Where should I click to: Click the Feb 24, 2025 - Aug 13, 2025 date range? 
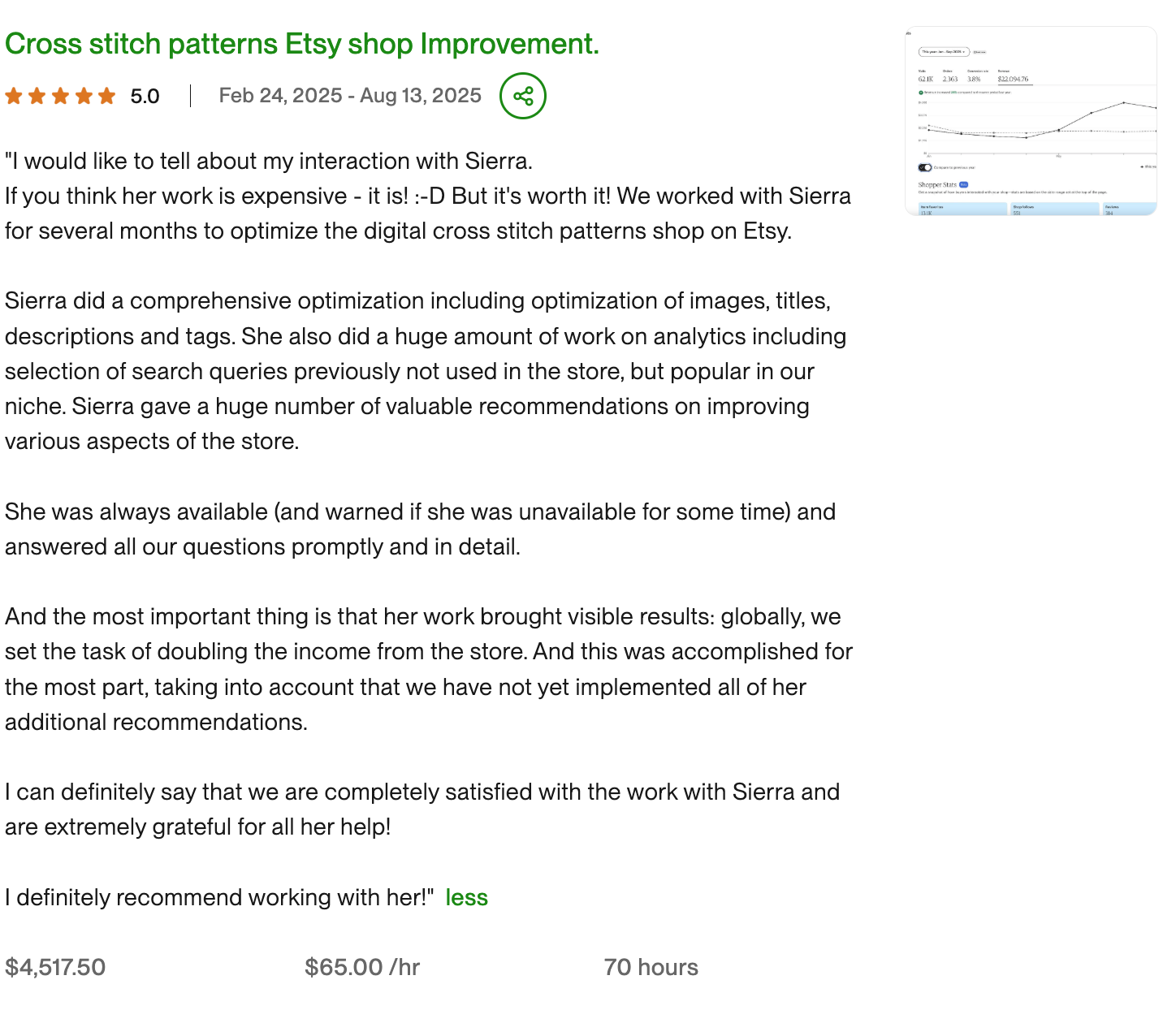pyautogui.click(x=350, y=96)
